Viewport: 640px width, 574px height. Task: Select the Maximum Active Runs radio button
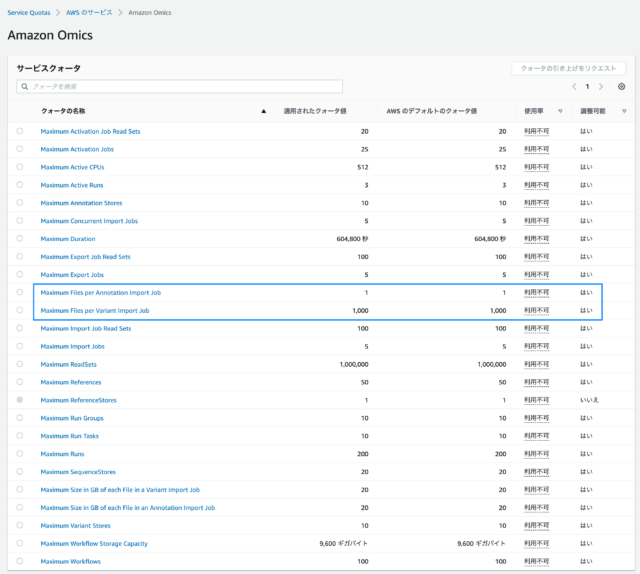click(x=20, y=185)
